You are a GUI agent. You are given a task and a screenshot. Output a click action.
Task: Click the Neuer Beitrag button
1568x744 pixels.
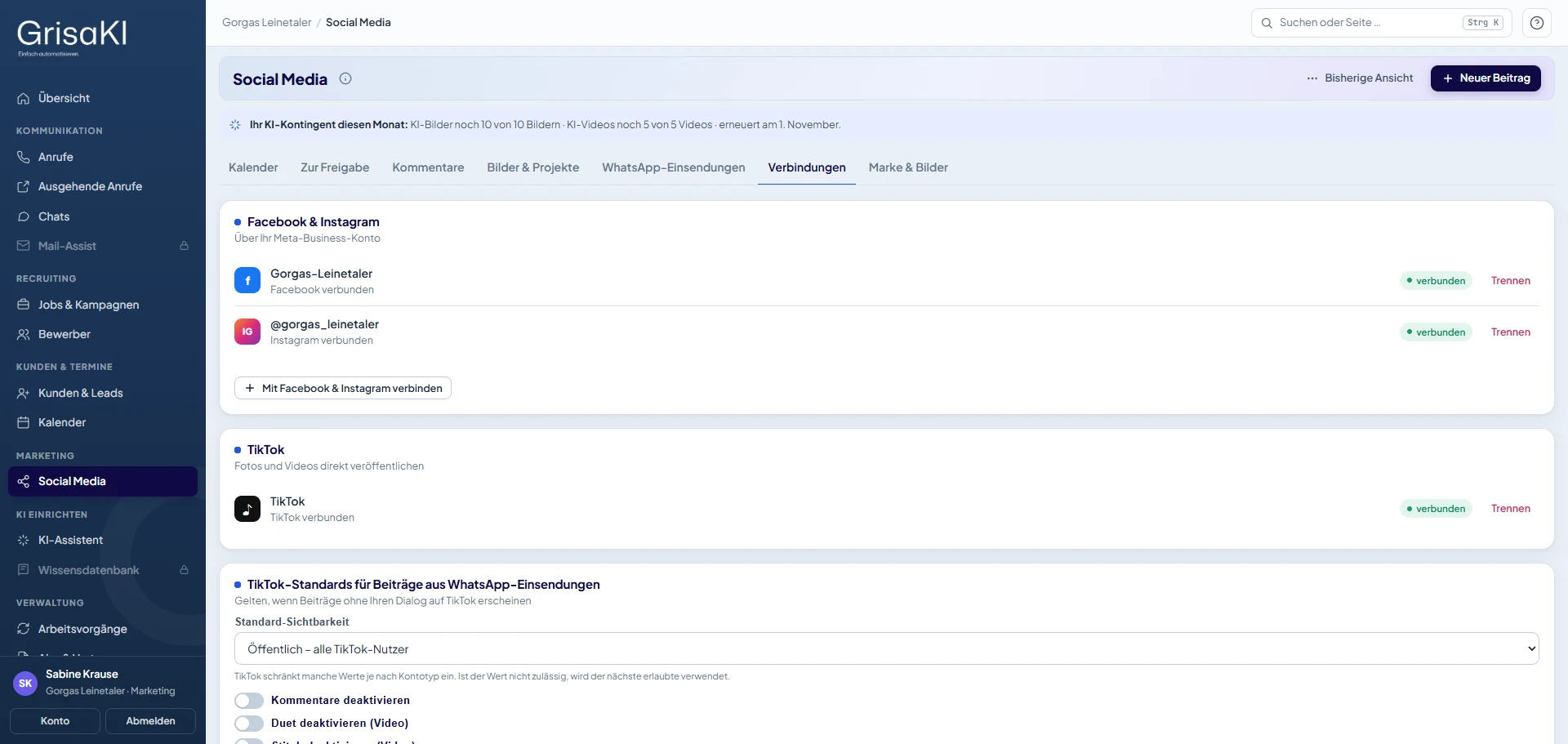1486,78
